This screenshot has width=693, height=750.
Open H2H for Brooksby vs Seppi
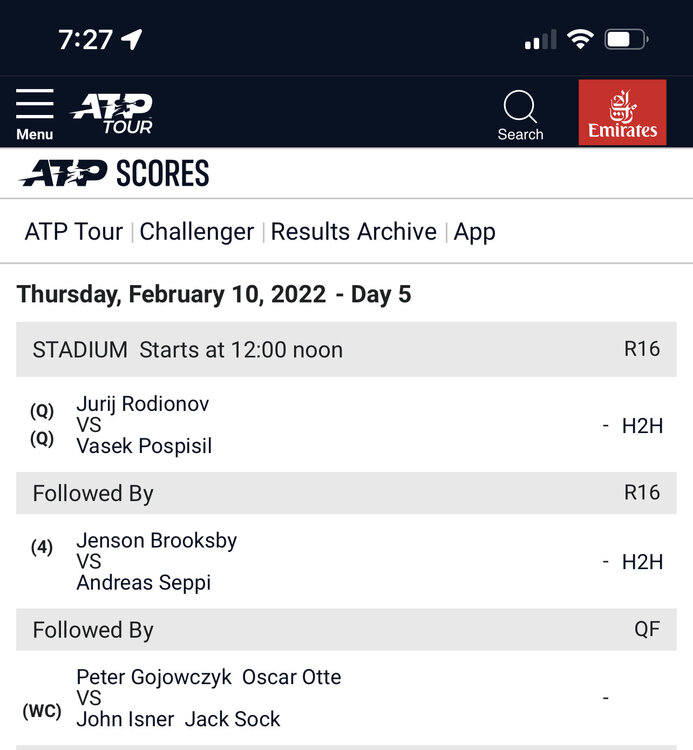click(x=642, y=562)
